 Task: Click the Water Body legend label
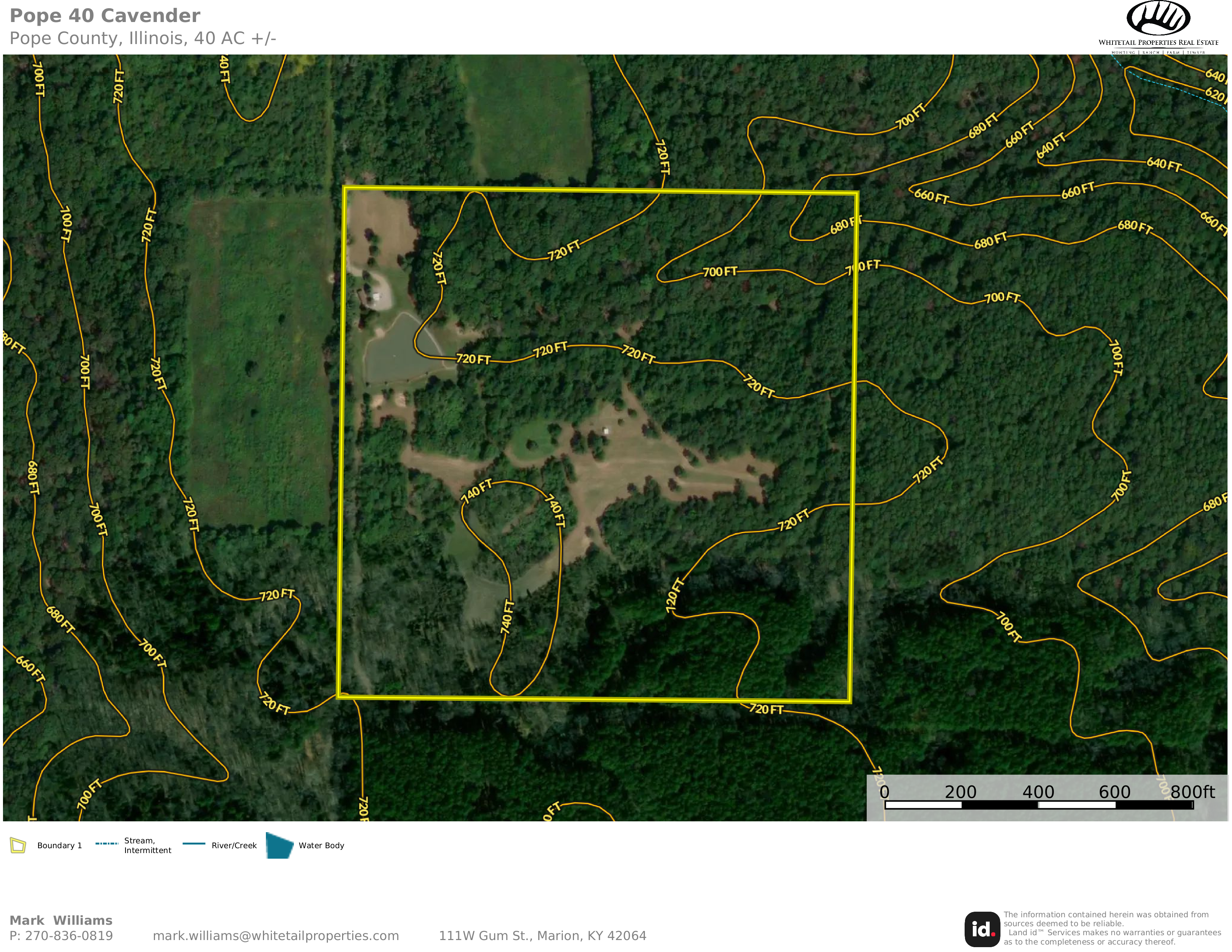321,845
